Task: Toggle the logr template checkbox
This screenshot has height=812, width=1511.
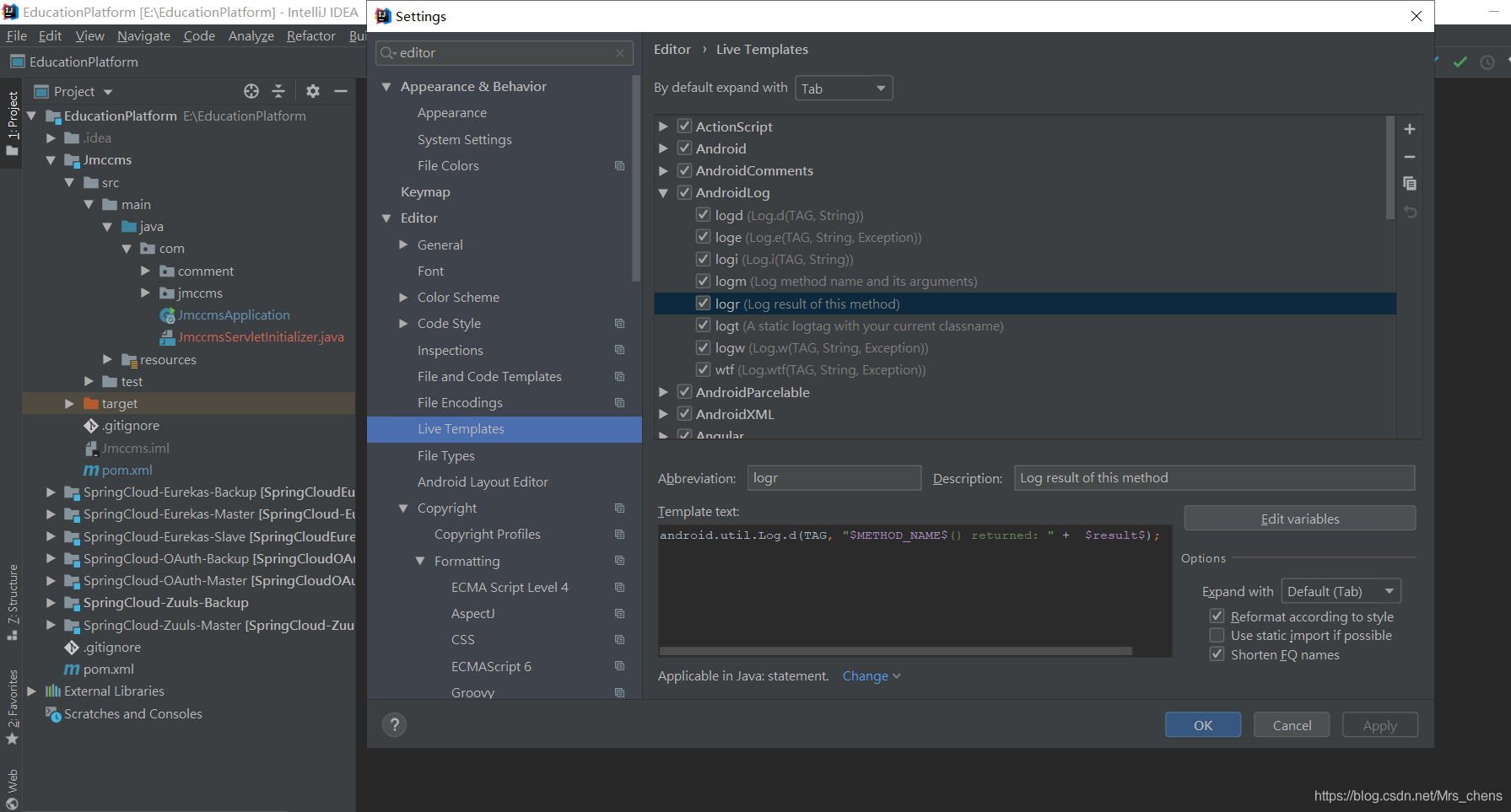Action: click(x=703, y=304)
